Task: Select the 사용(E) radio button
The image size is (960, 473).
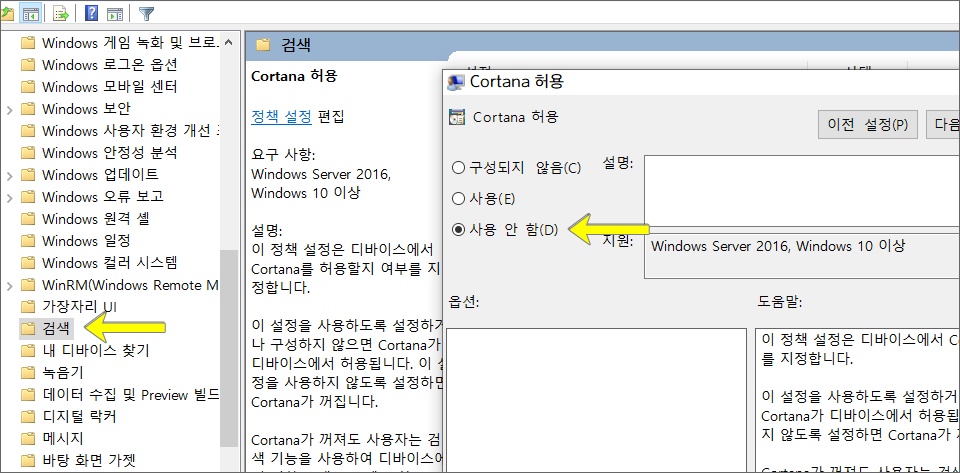Action: click(x=458, y=198)
